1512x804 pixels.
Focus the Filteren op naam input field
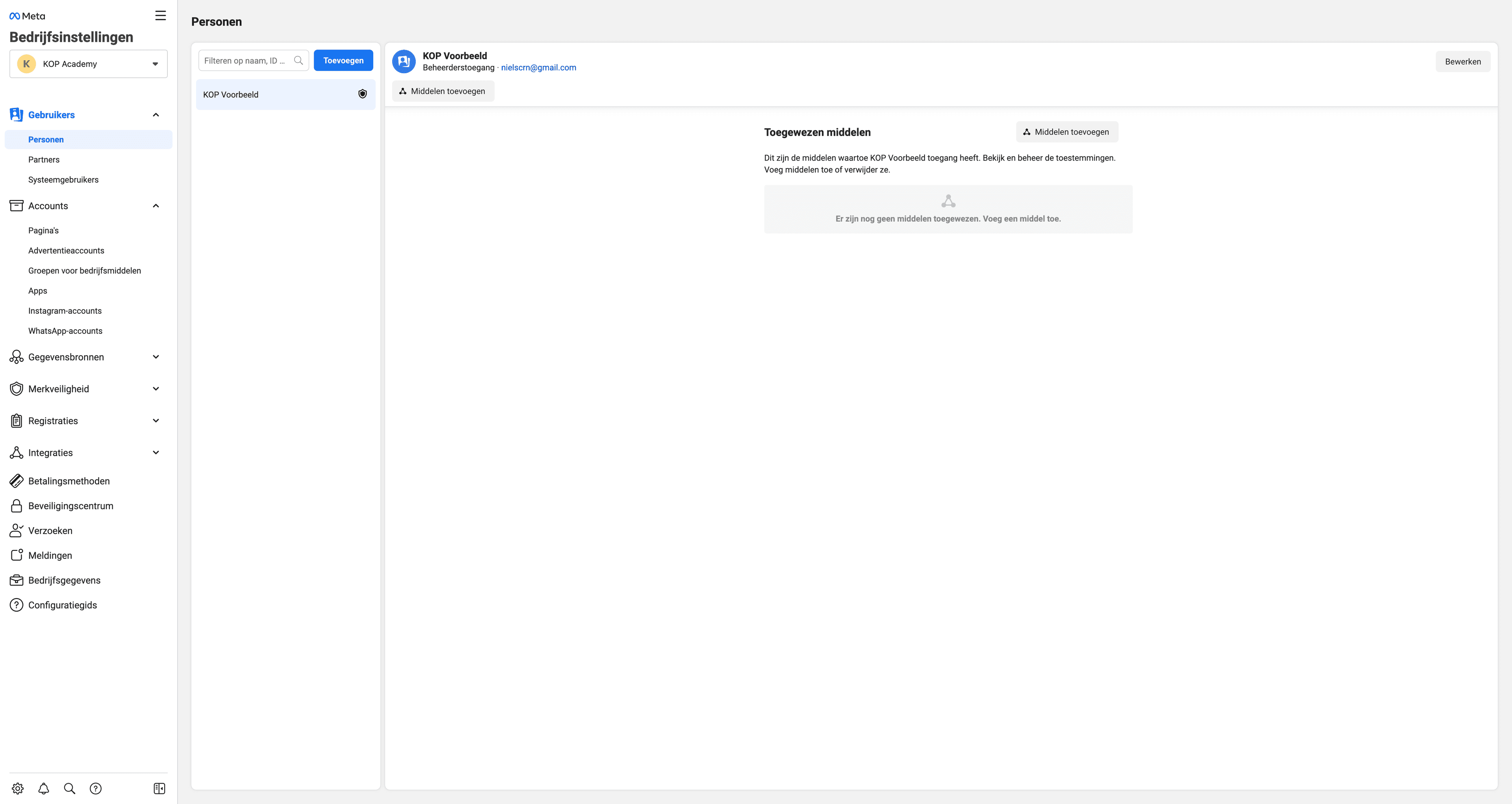click(x=254, y=61)
